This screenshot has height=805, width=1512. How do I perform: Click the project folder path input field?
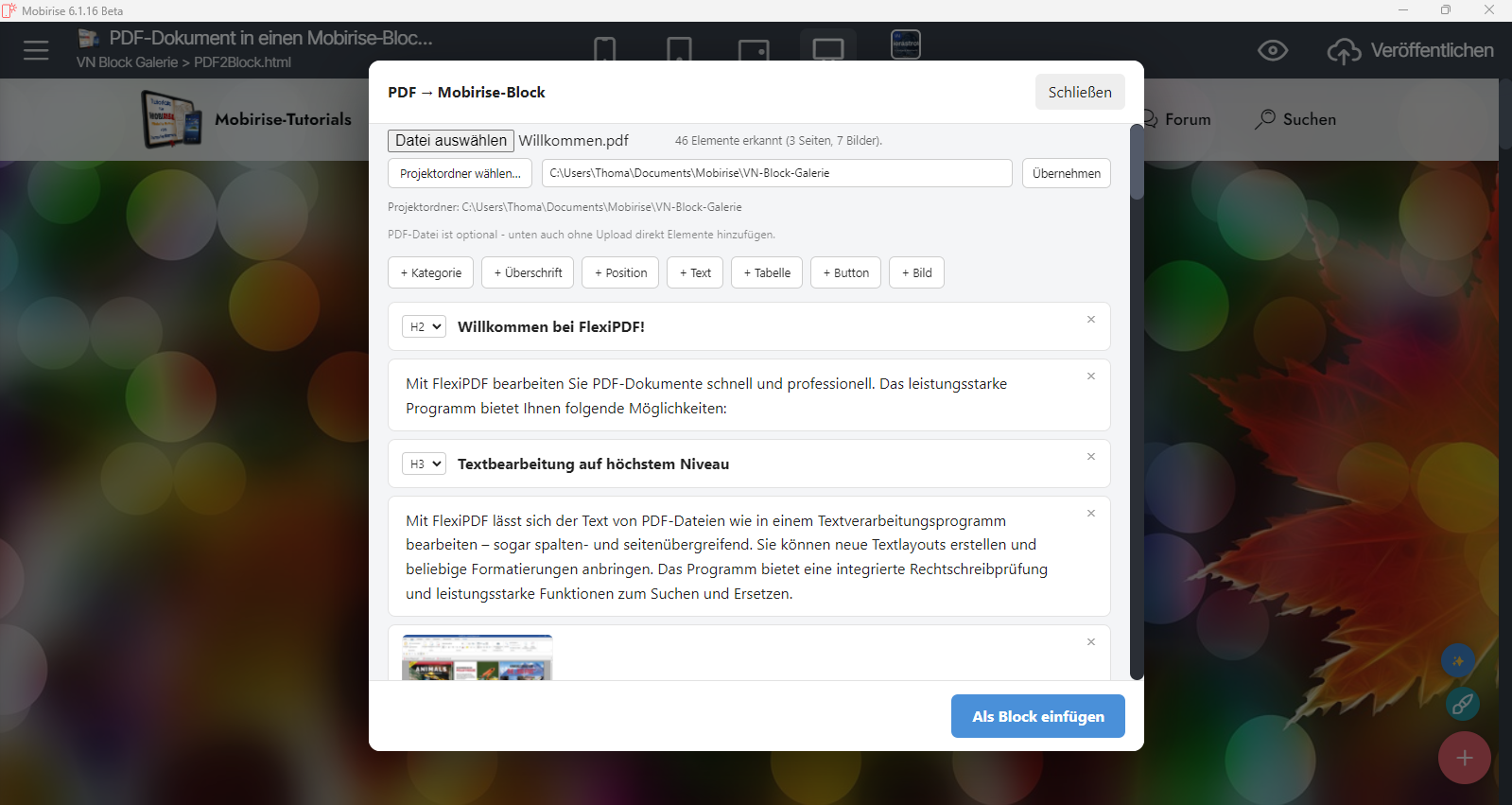776,173
